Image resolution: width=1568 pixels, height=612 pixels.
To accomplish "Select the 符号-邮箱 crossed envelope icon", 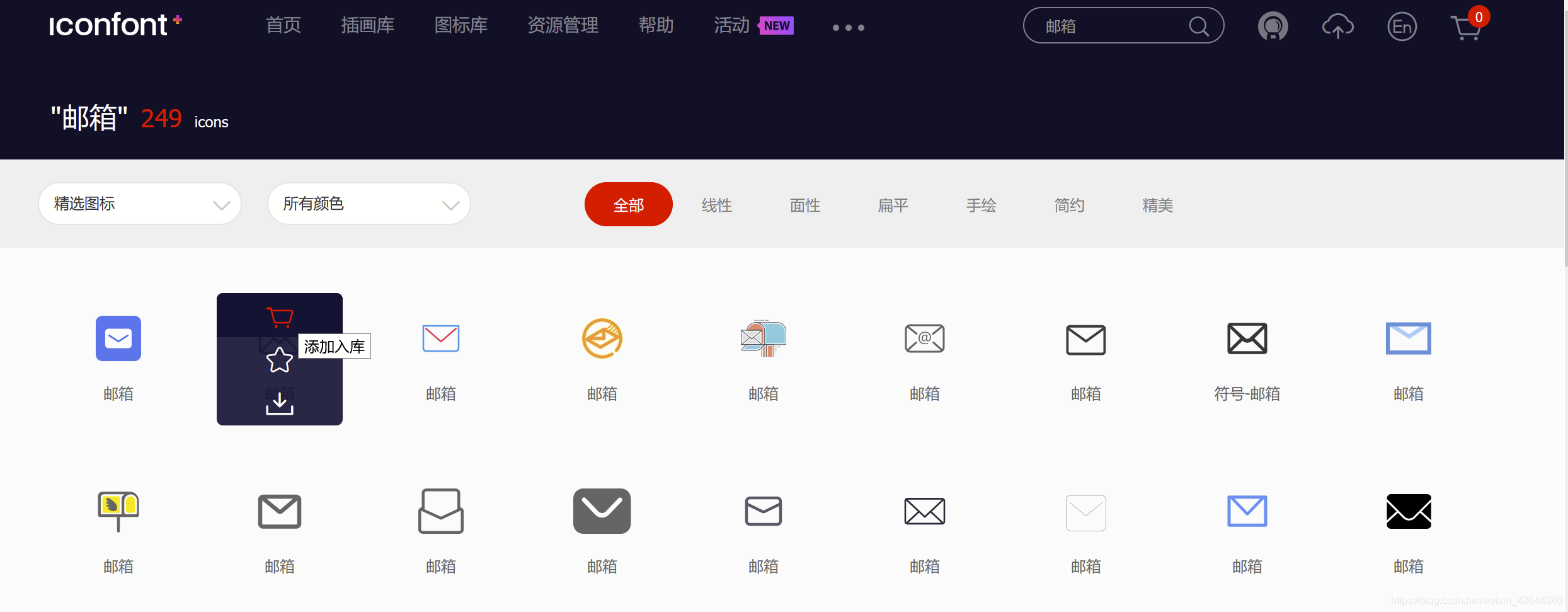I will click(1247, 338).
